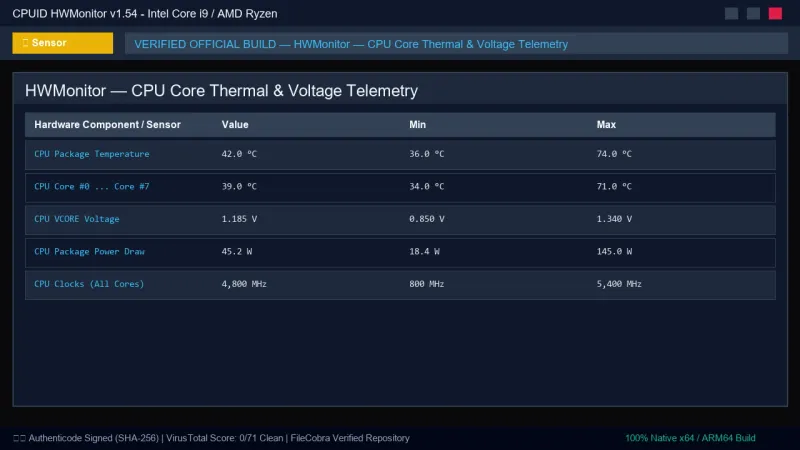This screenshot has height=450, width=800.
Task: Select the CPU Package Power Draw label
Action: pos(89,252)
